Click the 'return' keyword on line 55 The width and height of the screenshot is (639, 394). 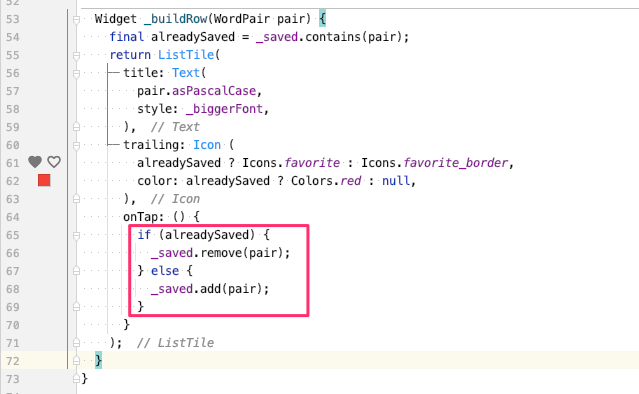130,55
